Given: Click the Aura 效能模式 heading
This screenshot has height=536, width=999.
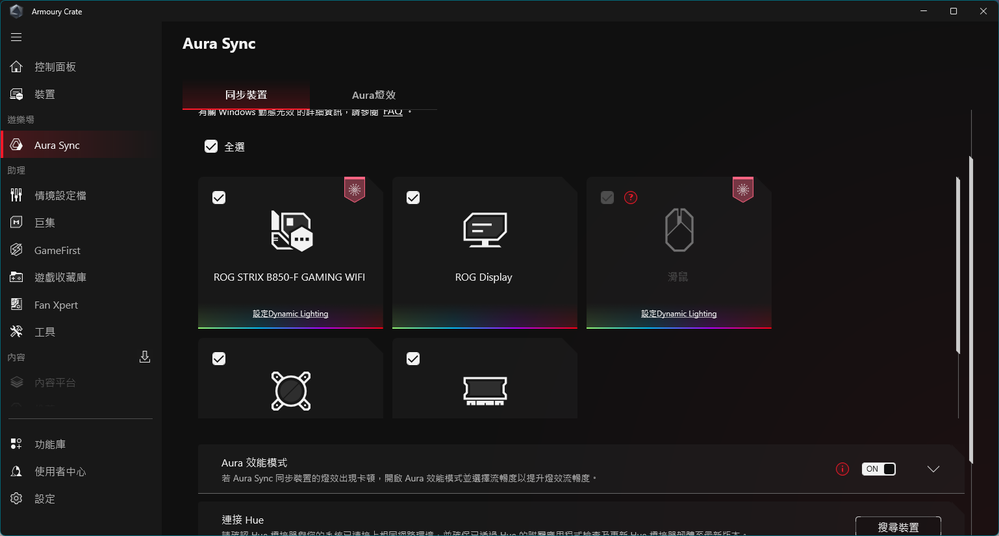Looking at the screenshot, I should [254, 463].
